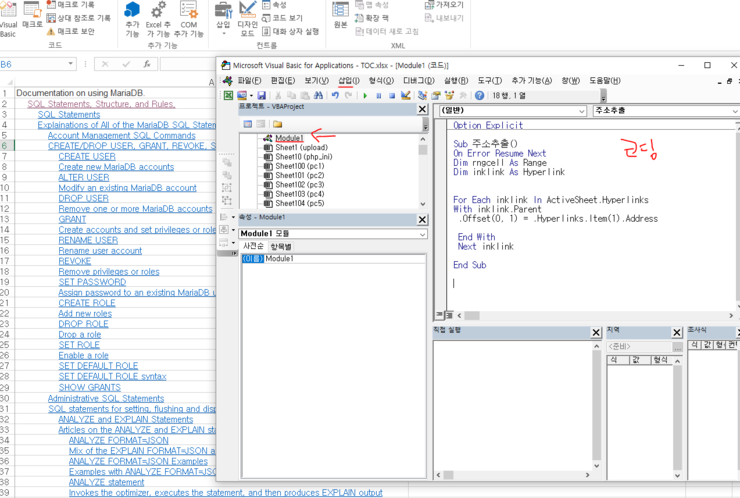Viewport: 740px width, 498px height.
Task: Click the Project tree vertical scrollbar thumb
Action: (423, 150)
